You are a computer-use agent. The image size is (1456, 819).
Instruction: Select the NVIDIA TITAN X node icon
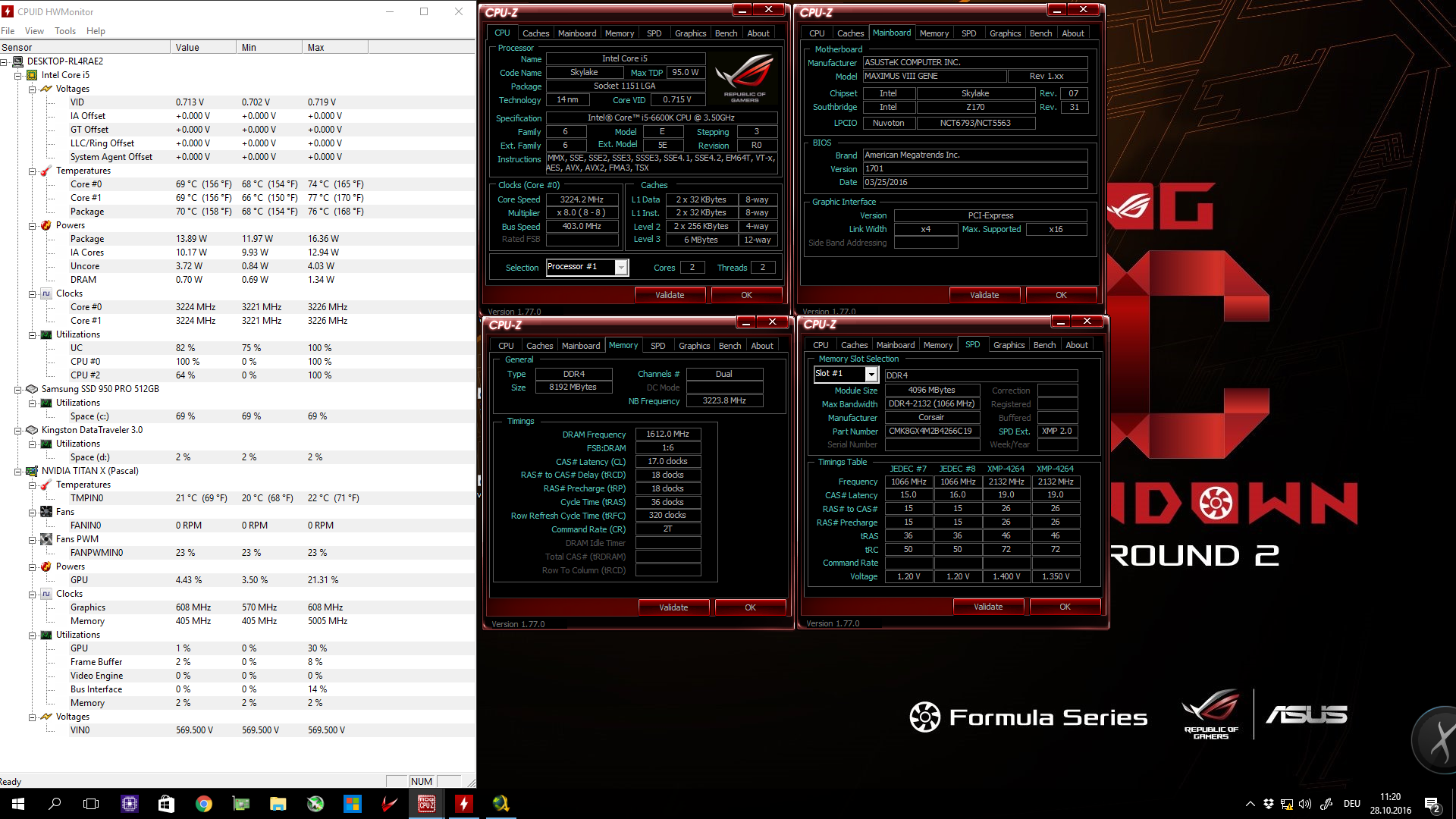click(32, 471)
